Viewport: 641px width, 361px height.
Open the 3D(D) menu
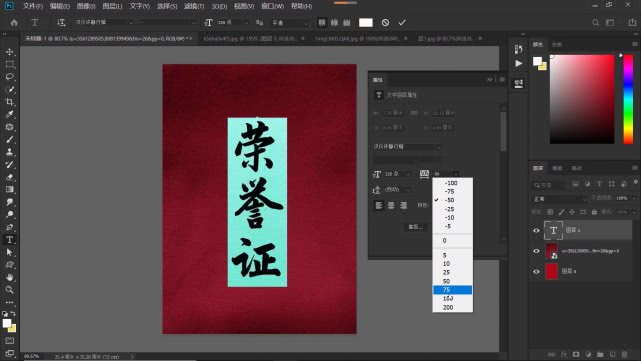pyautogui.click(x=219, y=6)
